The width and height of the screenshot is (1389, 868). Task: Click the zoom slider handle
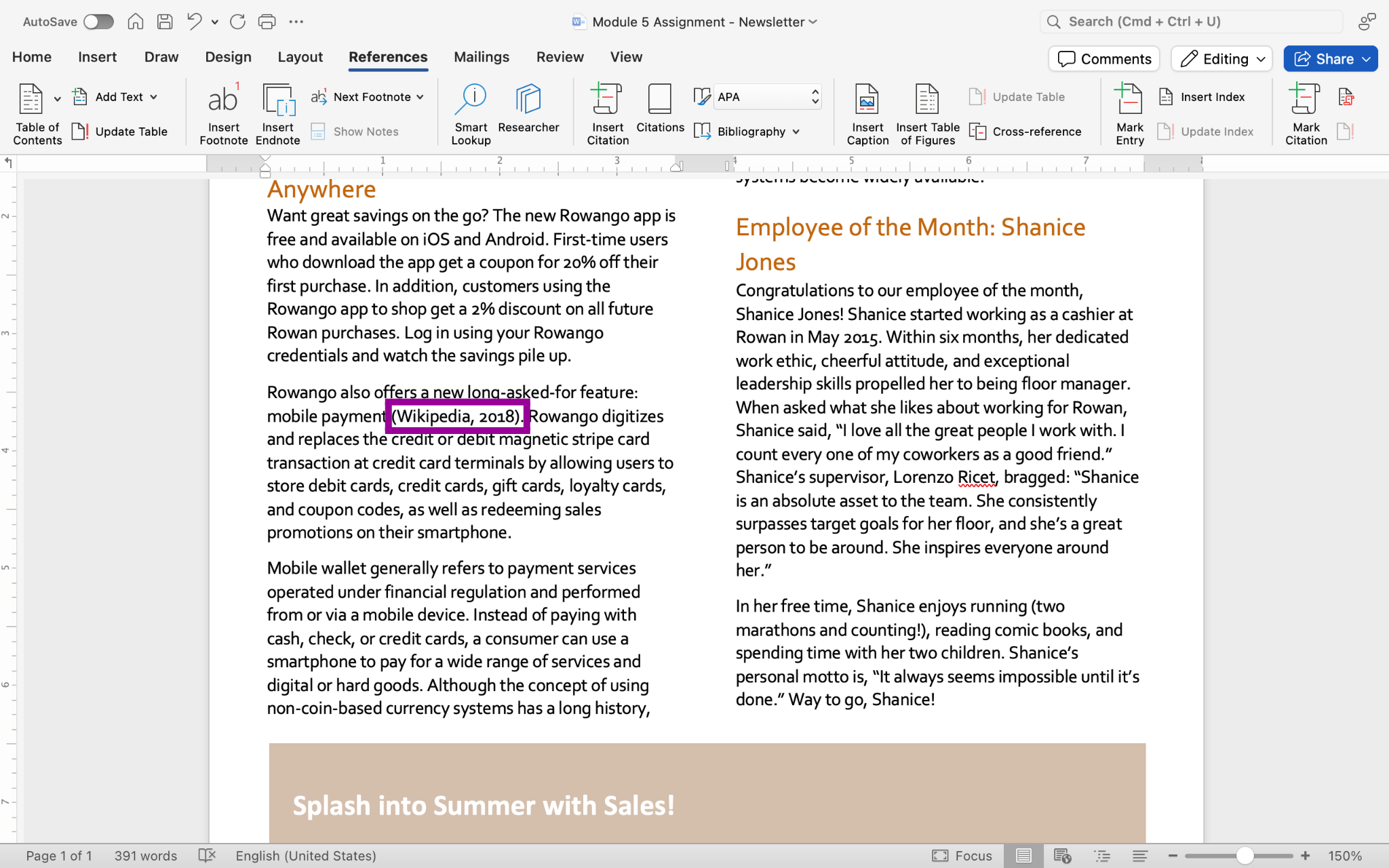[1245, 856]
